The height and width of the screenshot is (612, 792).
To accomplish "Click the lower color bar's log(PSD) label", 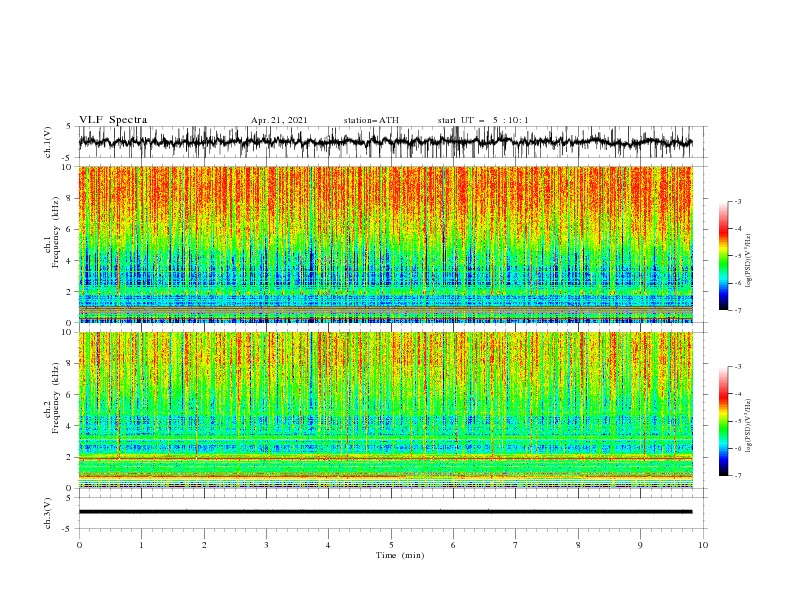I will (748, 425).
